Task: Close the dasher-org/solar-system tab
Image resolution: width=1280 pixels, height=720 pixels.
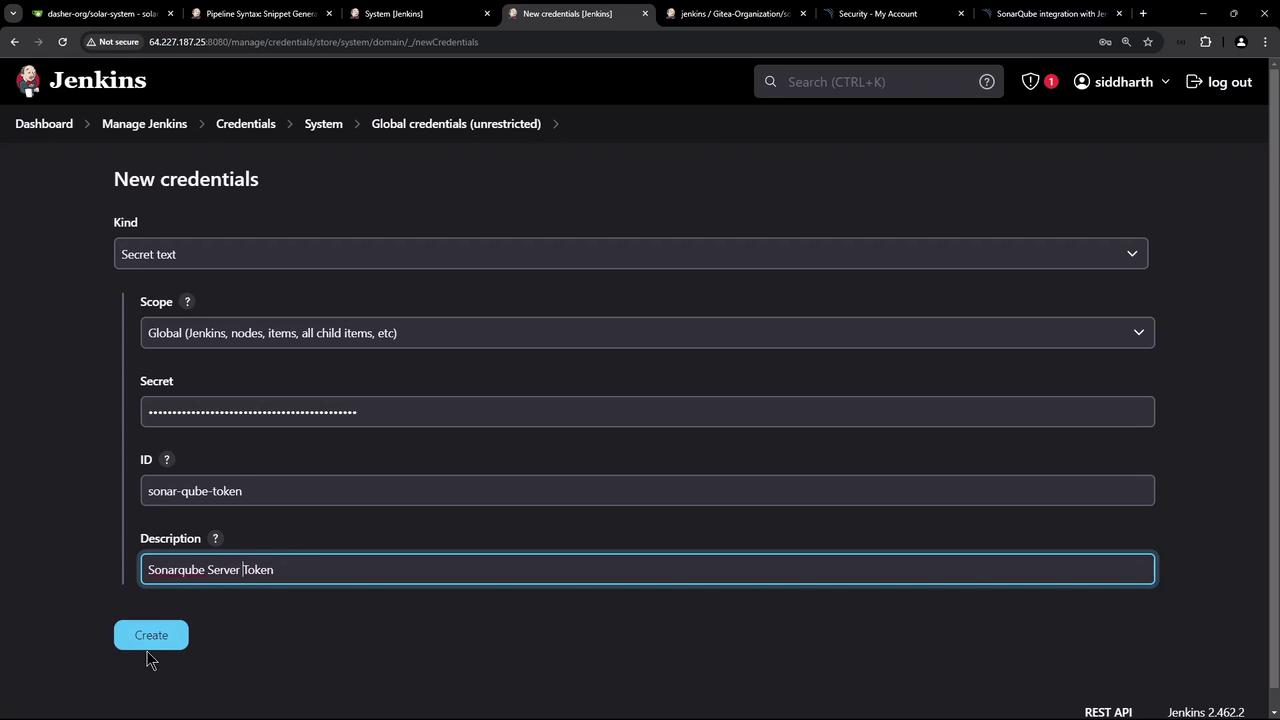Action: (x=171, y=14)
